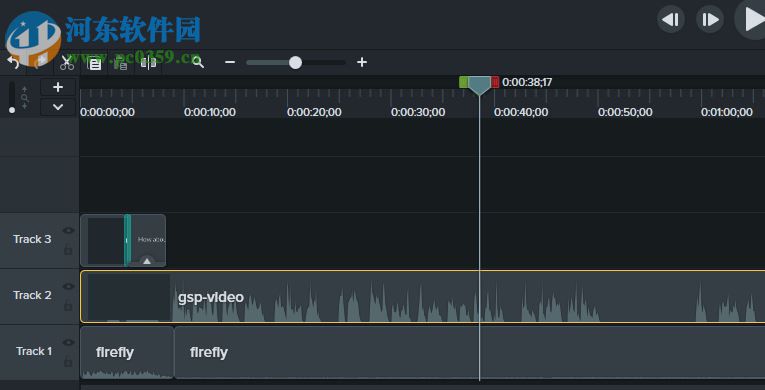Select the first firefly clip on Track 1
The image size is (765, 390).
(127, 352)
